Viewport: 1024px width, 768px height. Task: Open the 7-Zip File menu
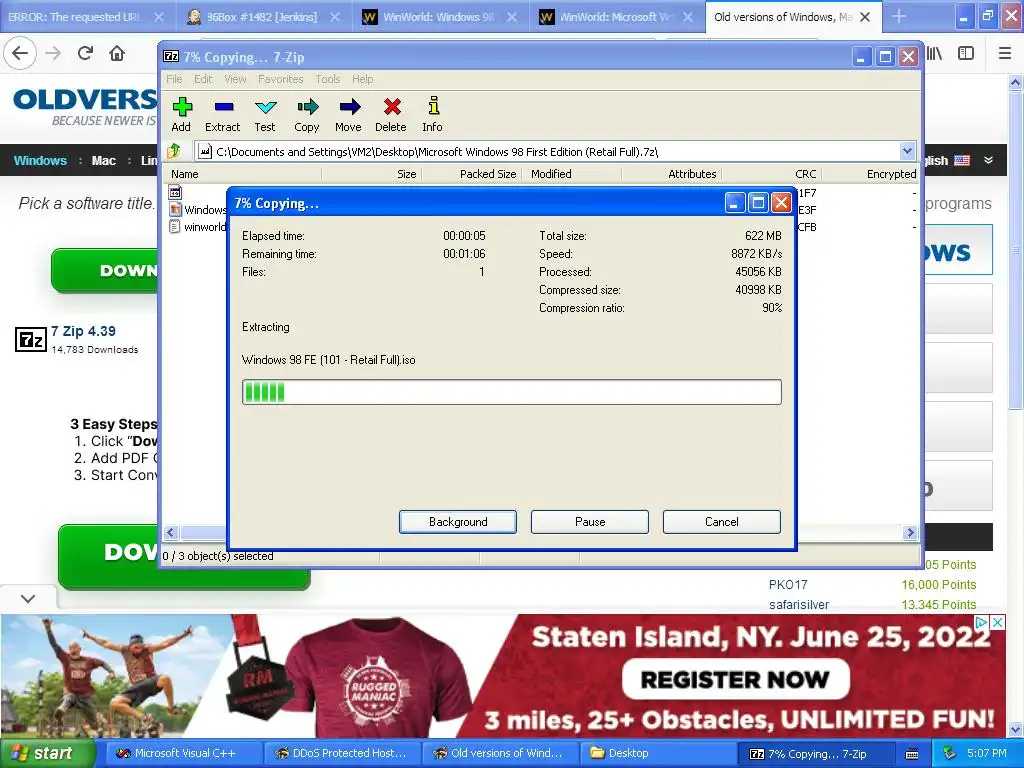(174, 79)
